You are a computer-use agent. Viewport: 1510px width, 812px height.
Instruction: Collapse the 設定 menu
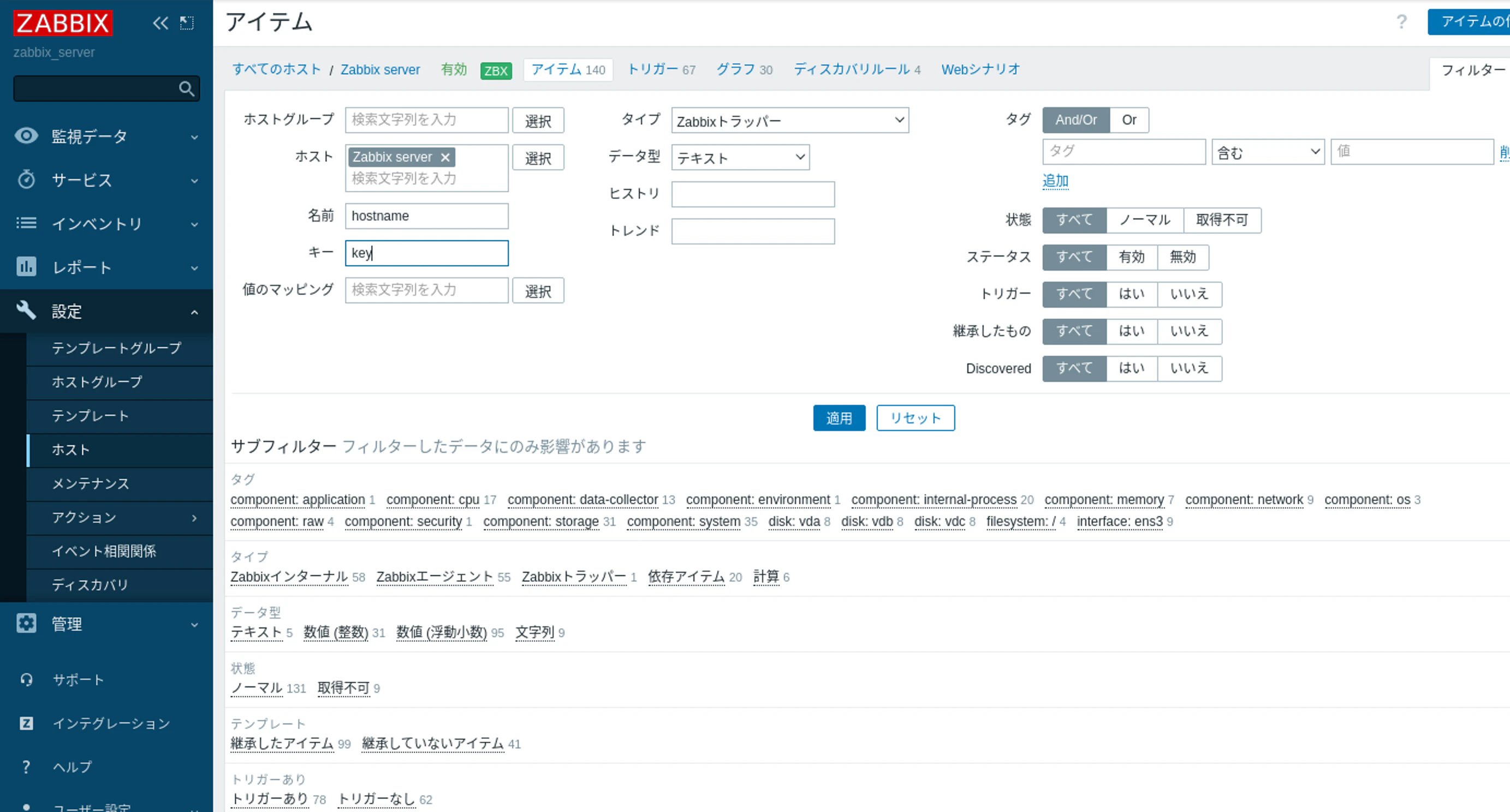click(194, 312)
